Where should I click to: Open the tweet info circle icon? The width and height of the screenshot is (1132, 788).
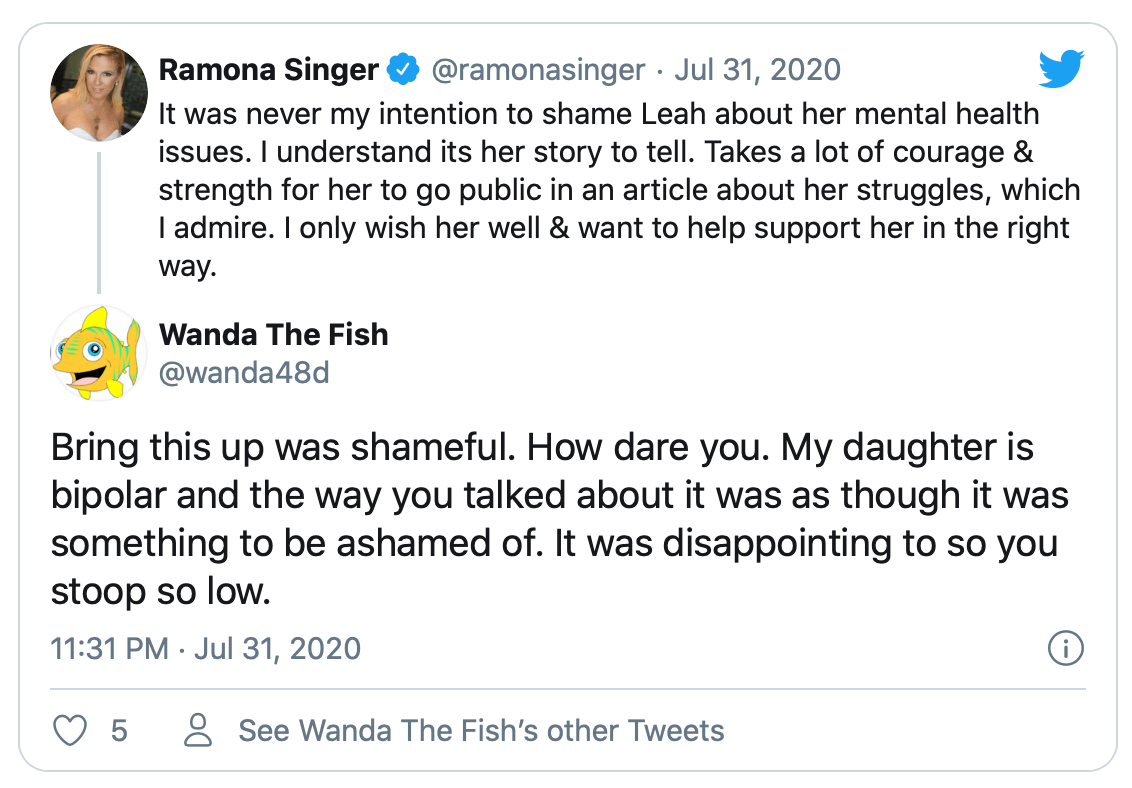[1065, 648]
